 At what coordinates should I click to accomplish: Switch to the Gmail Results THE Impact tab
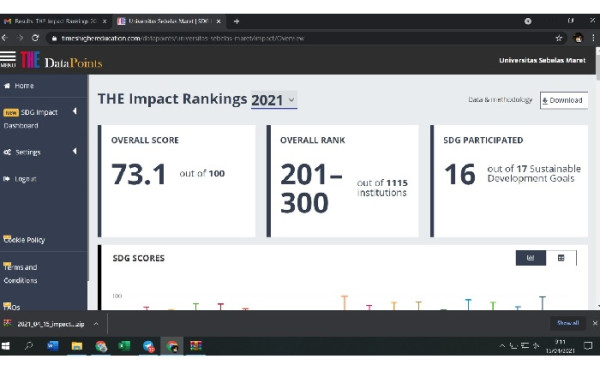tap(55, 21)
